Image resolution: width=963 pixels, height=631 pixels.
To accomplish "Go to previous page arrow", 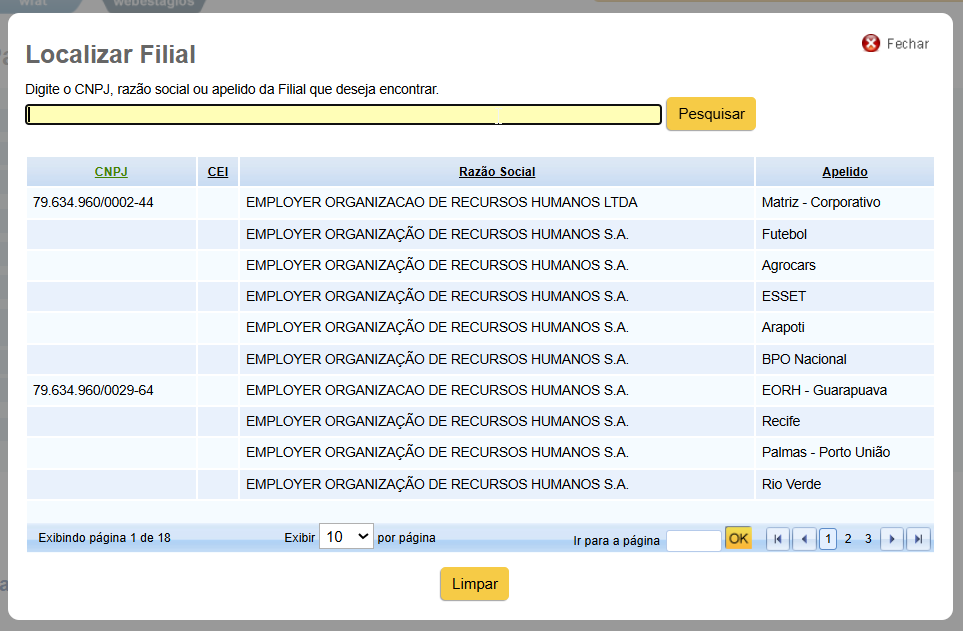I will point(804,539).
